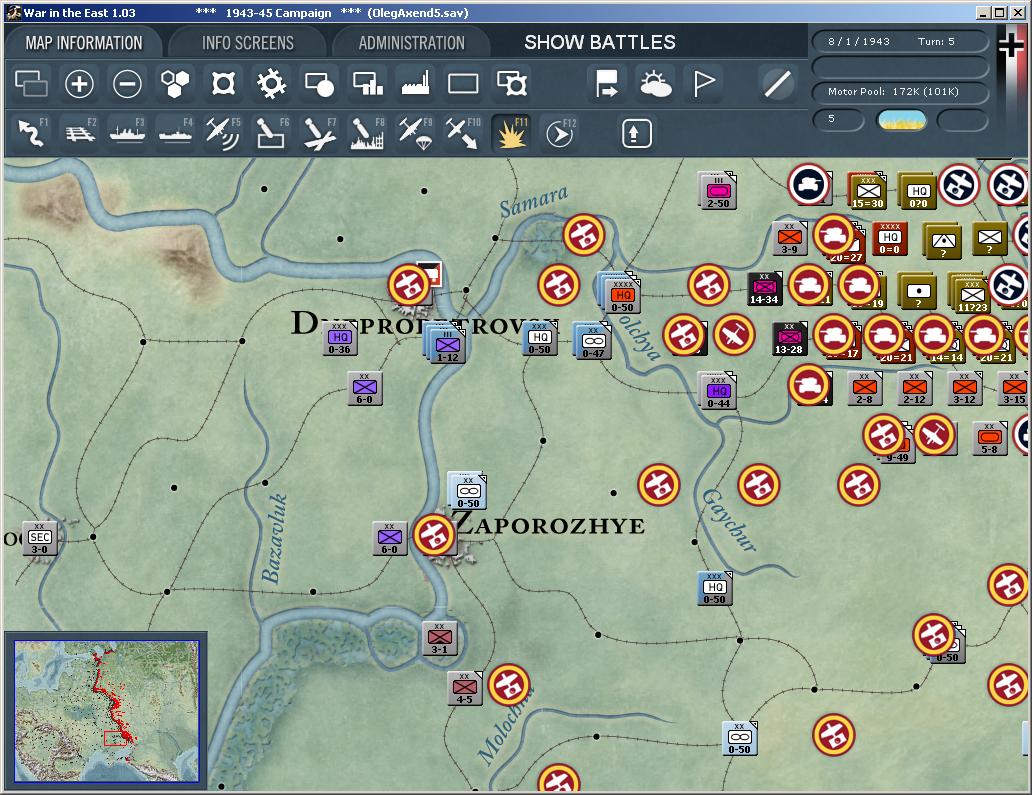This screenshot has height=795, width=1032.
Task: Select the 3-1 infantry unit counter
Action: tap(439, 638)
